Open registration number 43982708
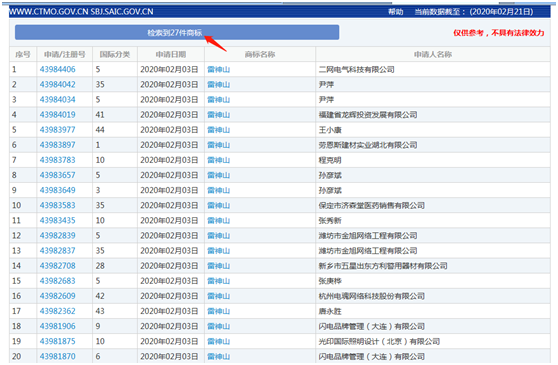Image resolution: width=558 pixels, height=365 pixels. (58, 266)
